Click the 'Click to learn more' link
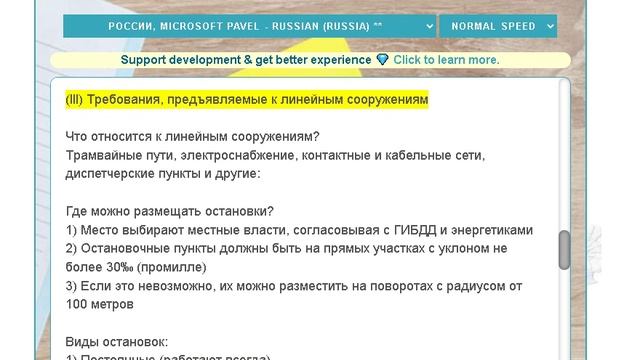 446,60
